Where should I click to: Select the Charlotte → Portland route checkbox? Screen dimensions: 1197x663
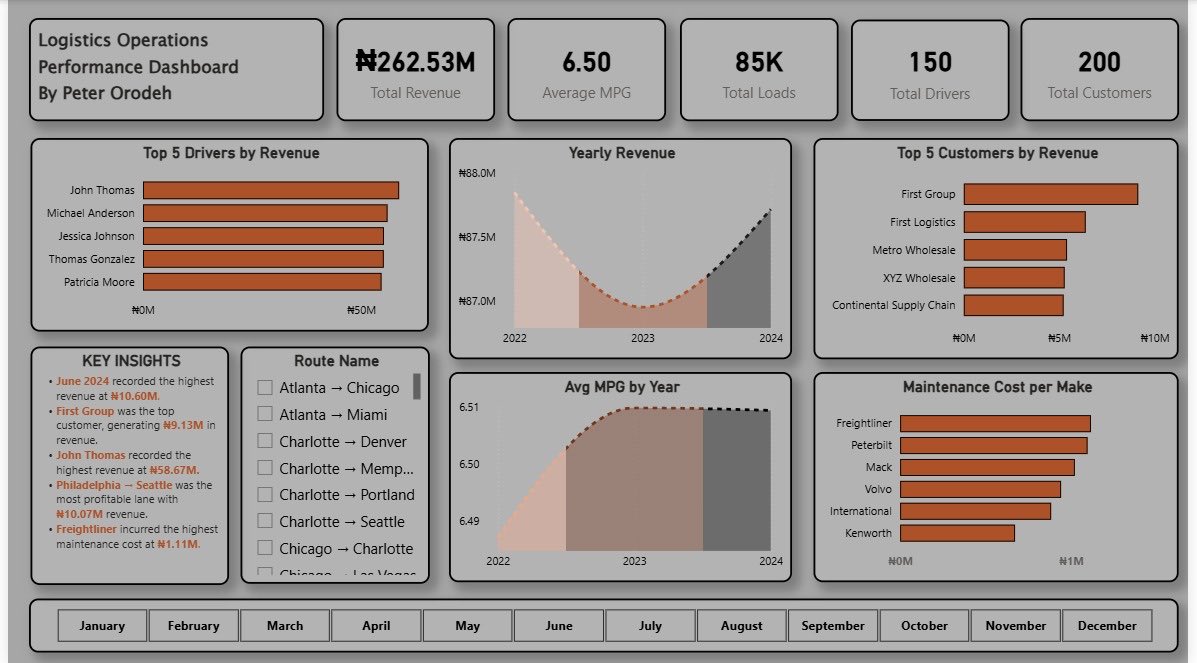pos(265,494)
